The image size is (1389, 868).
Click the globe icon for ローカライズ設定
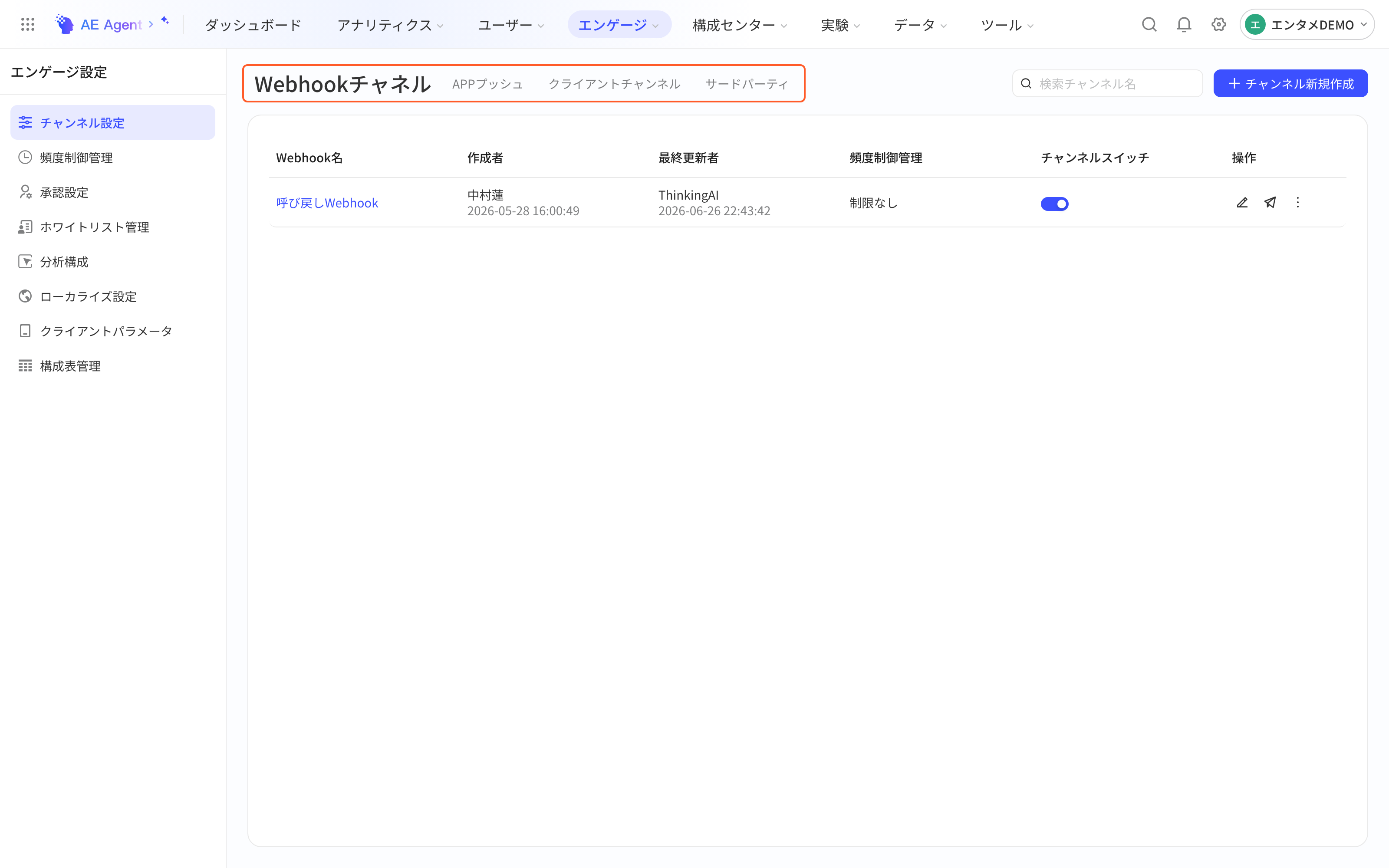pyautogui.click(x=25, y=296)
